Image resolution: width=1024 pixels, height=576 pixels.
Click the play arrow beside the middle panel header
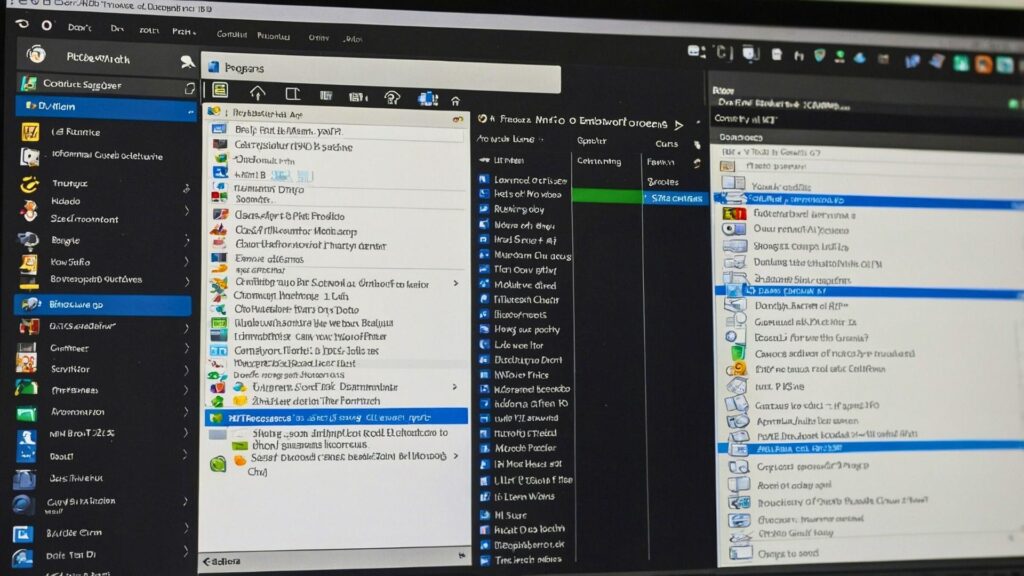679,124
